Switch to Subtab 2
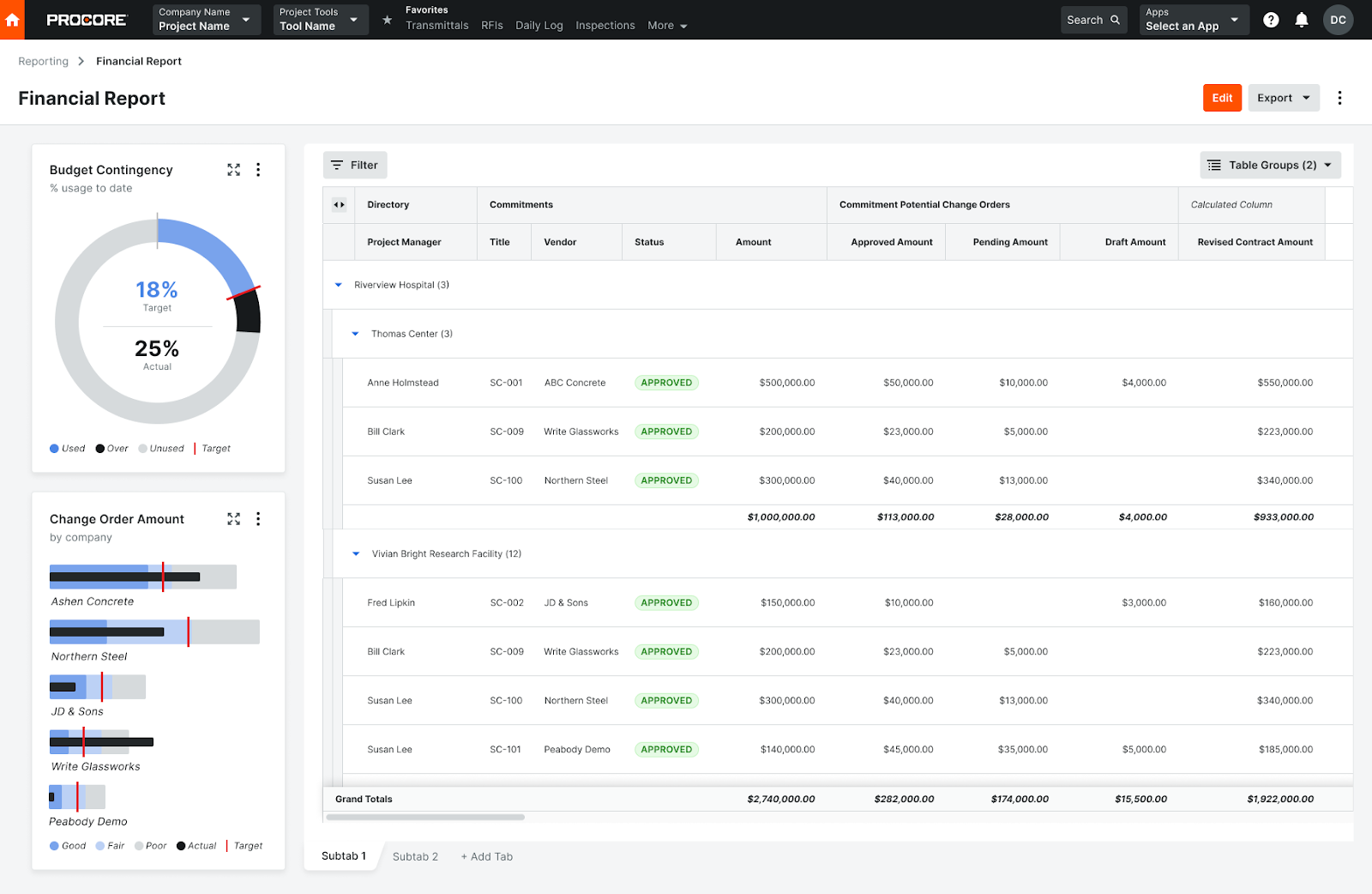 pyautogui.click(x=415, y=856)
